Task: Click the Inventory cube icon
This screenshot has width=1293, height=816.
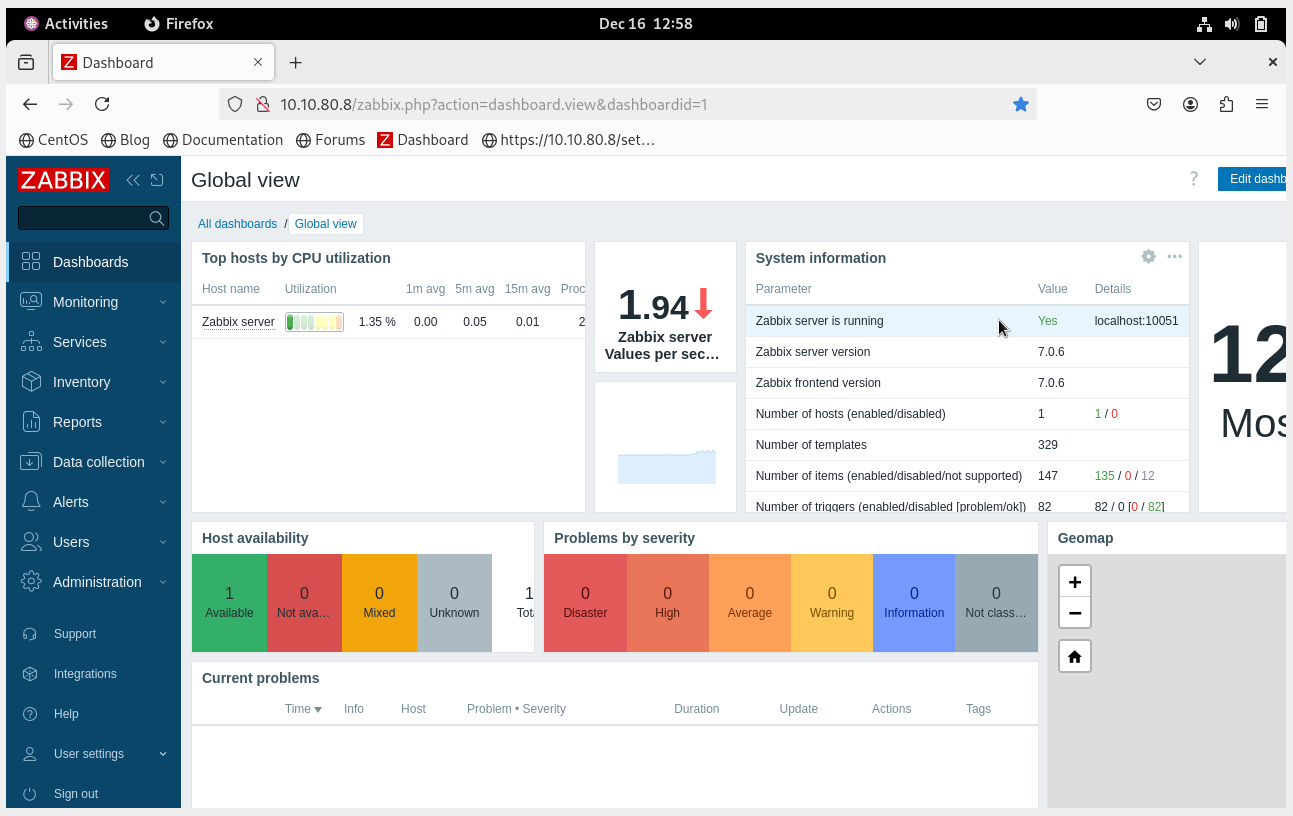Action: tap(31, 381)
